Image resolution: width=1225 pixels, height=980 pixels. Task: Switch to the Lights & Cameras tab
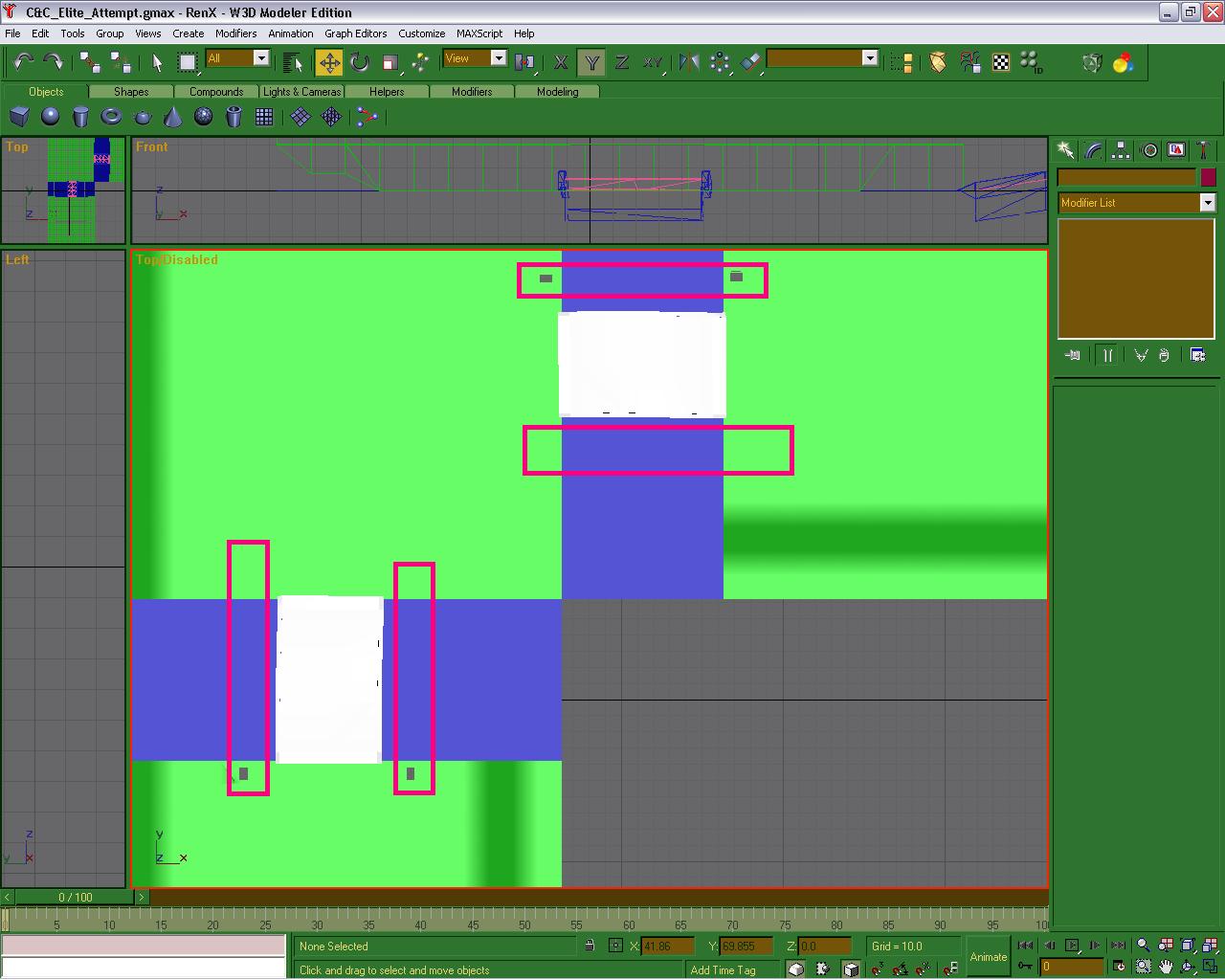[301, 92]
